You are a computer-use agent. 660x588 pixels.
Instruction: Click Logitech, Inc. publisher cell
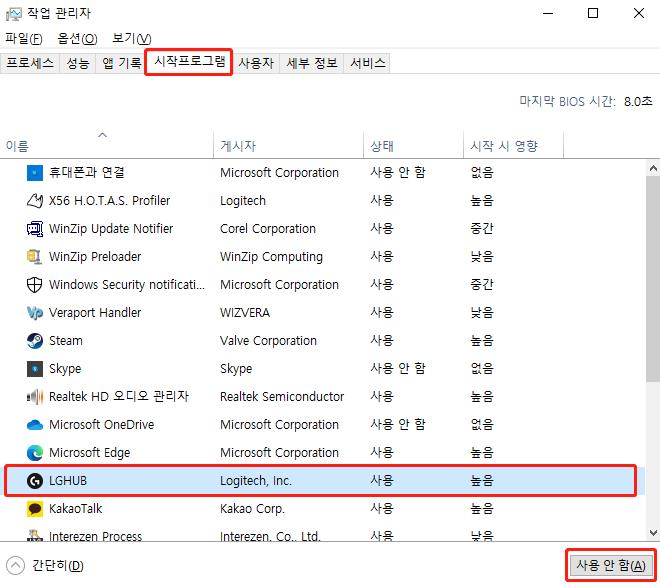256,481
